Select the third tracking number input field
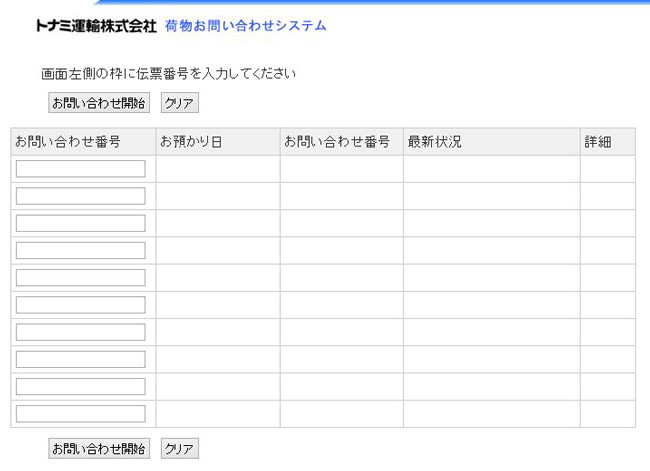650x471 pixels. (81, 223)
